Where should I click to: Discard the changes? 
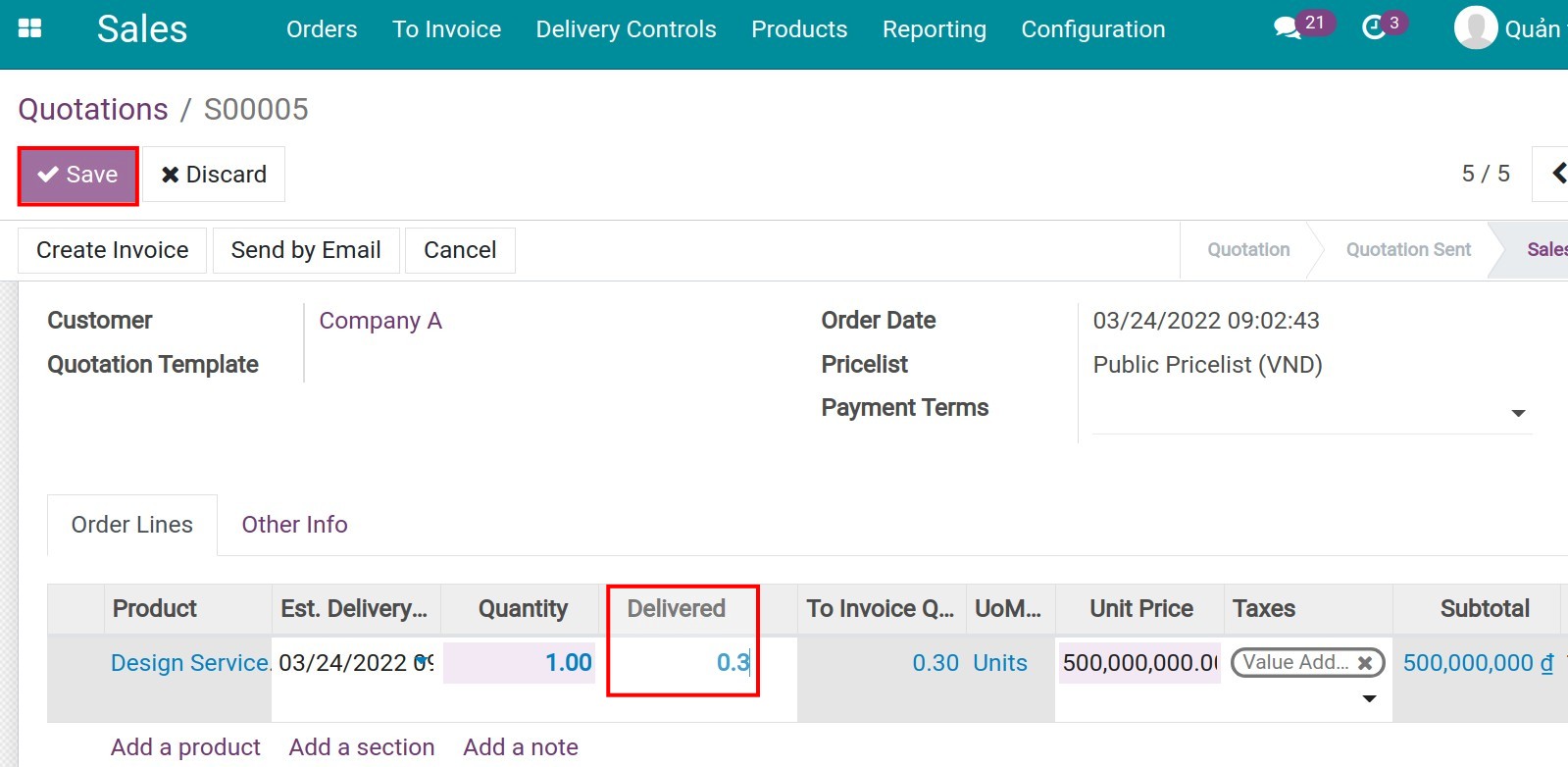tap(214, 175)
